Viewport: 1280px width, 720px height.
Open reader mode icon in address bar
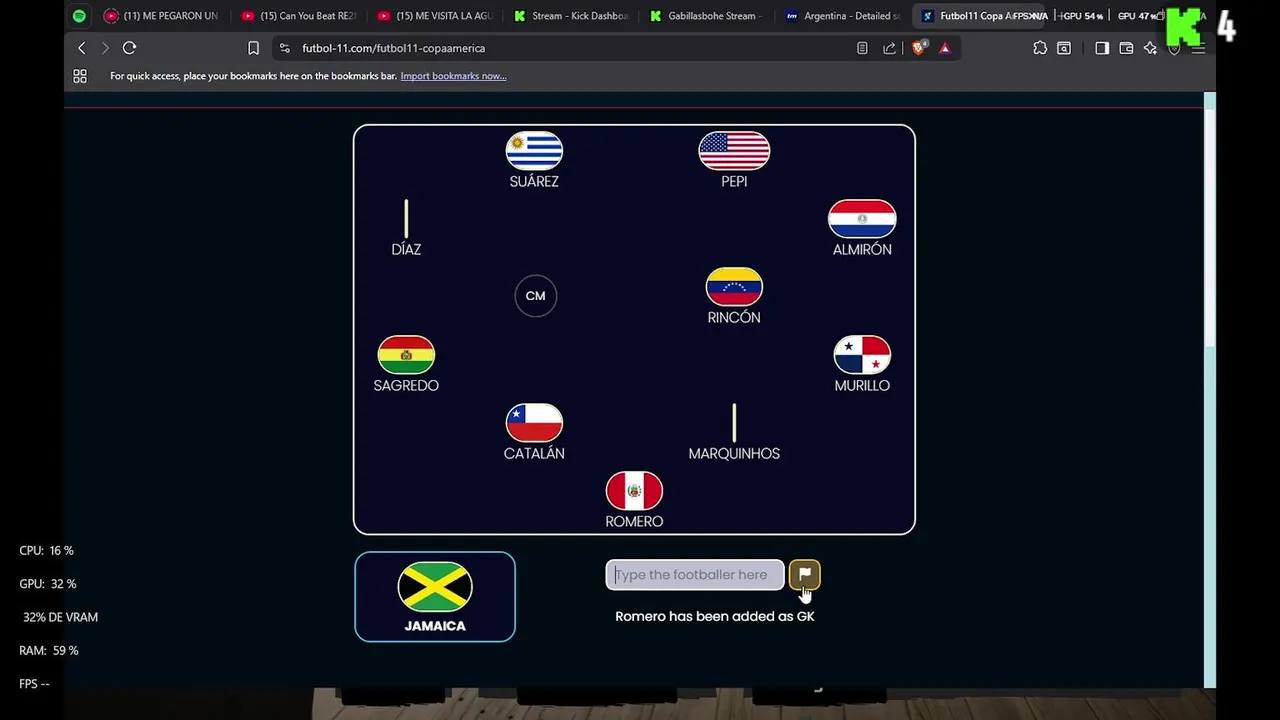pyautogui.click(x=862, y=48)
